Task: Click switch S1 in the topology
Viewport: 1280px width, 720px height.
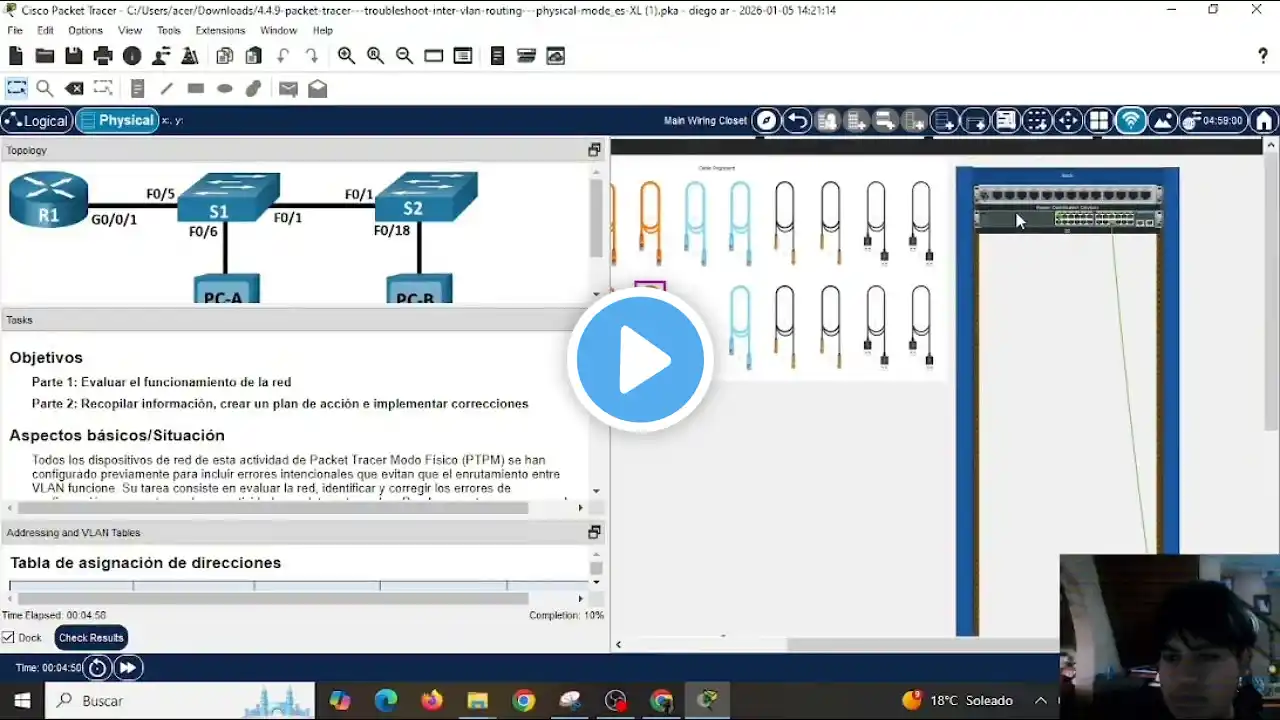Action: pos(228,198)
